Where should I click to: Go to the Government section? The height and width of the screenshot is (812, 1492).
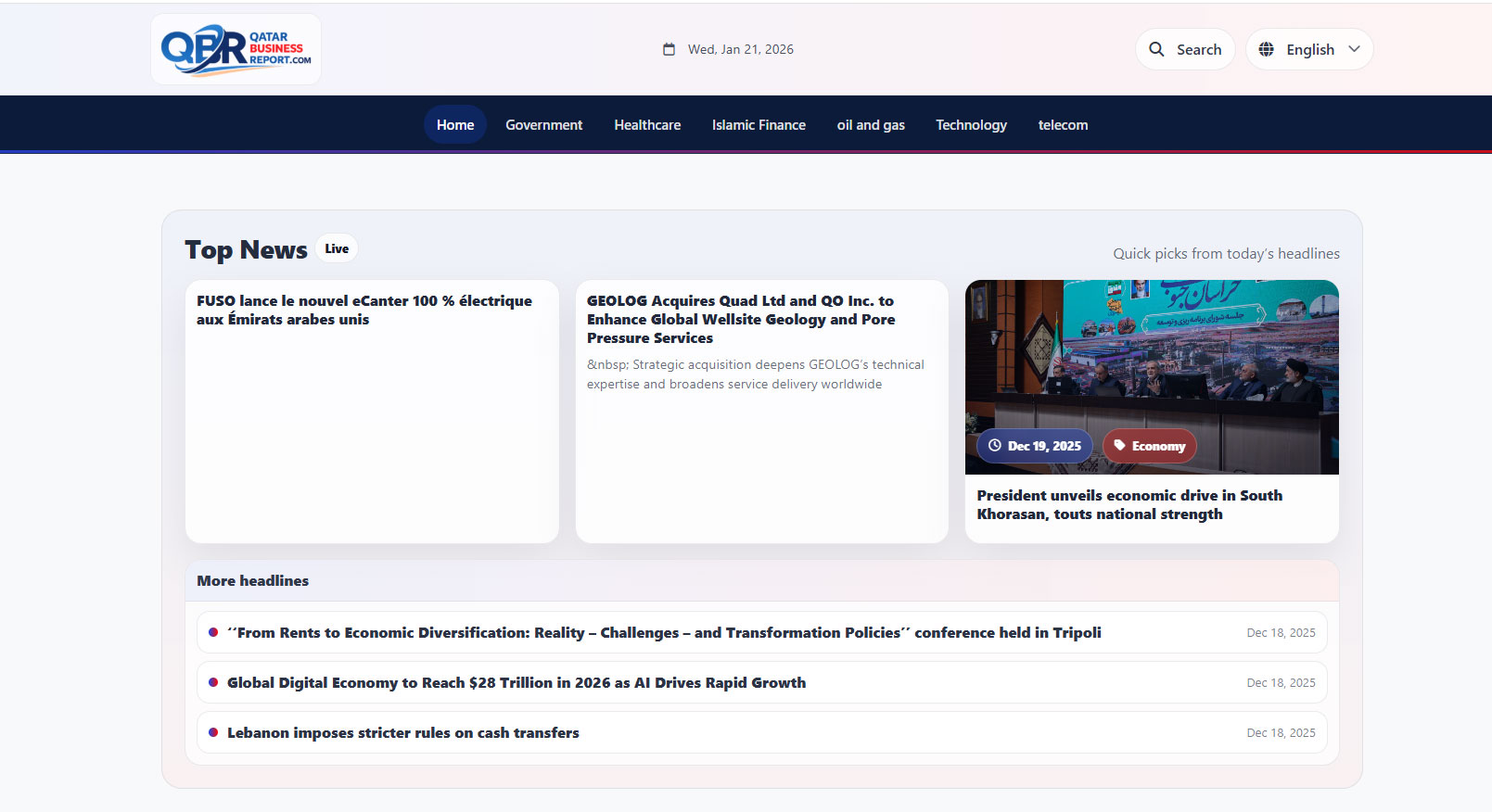(543, 125)
